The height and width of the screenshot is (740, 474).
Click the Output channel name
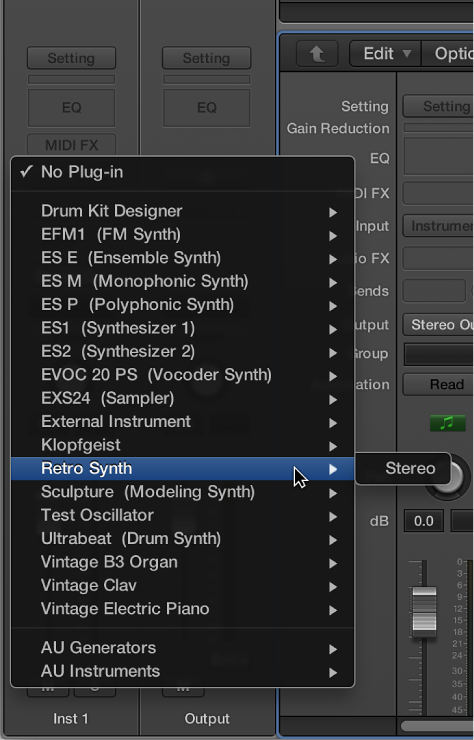(x=207, y=719)
